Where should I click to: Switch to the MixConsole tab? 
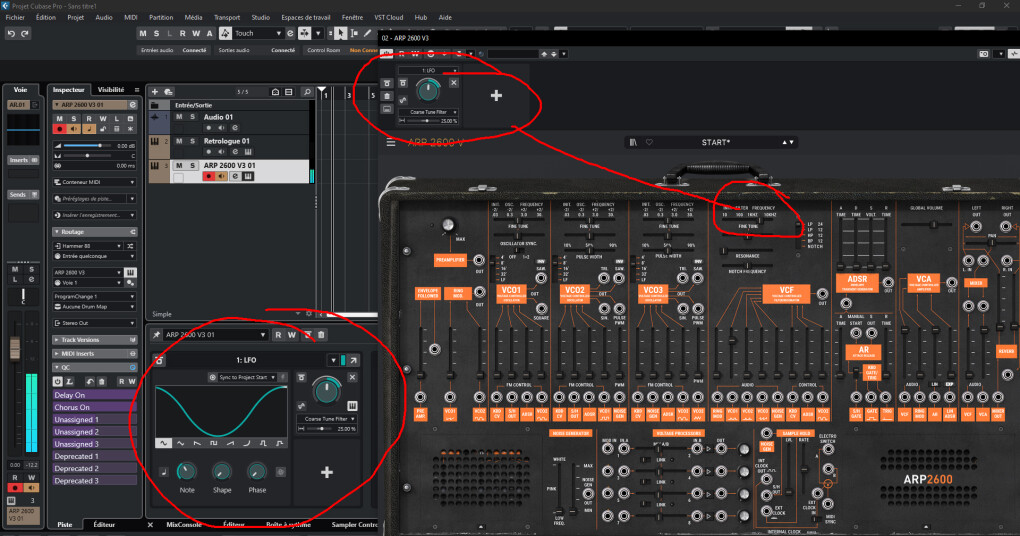183,524
